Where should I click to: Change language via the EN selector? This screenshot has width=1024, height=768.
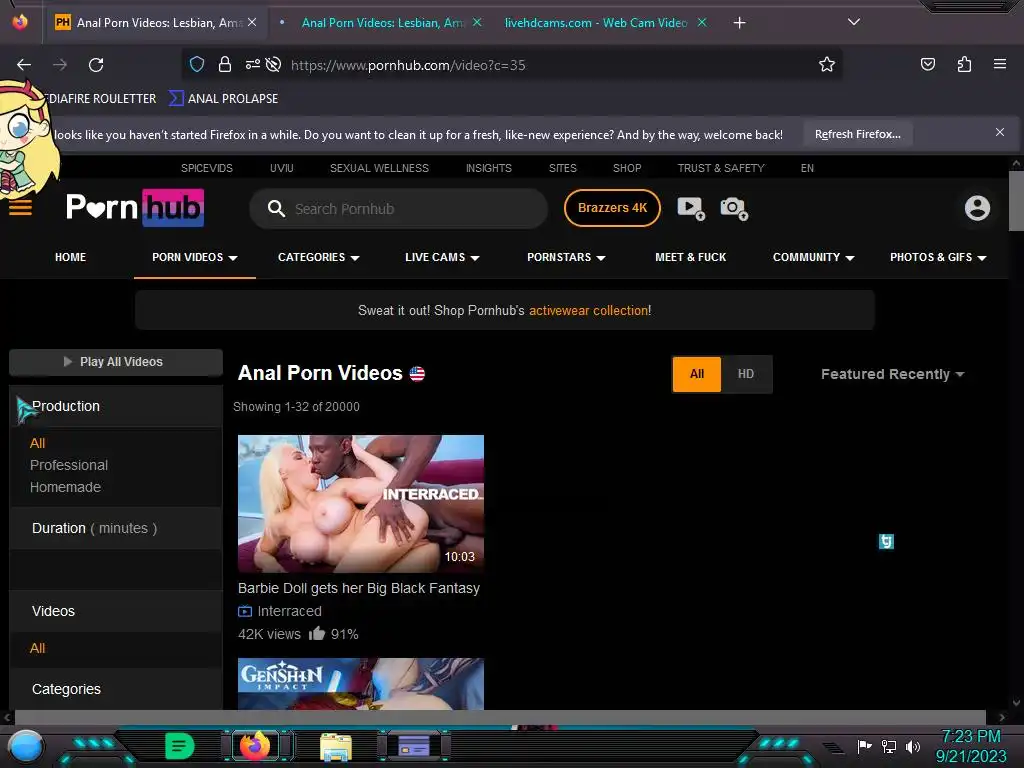click(x=807, y=168)
